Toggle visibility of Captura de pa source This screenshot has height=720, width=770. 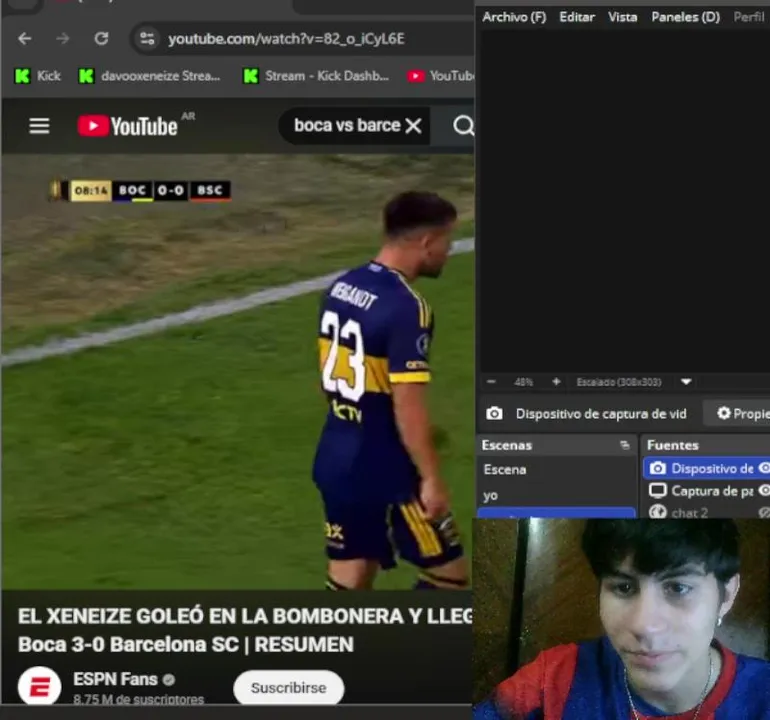tap(764, 490)
